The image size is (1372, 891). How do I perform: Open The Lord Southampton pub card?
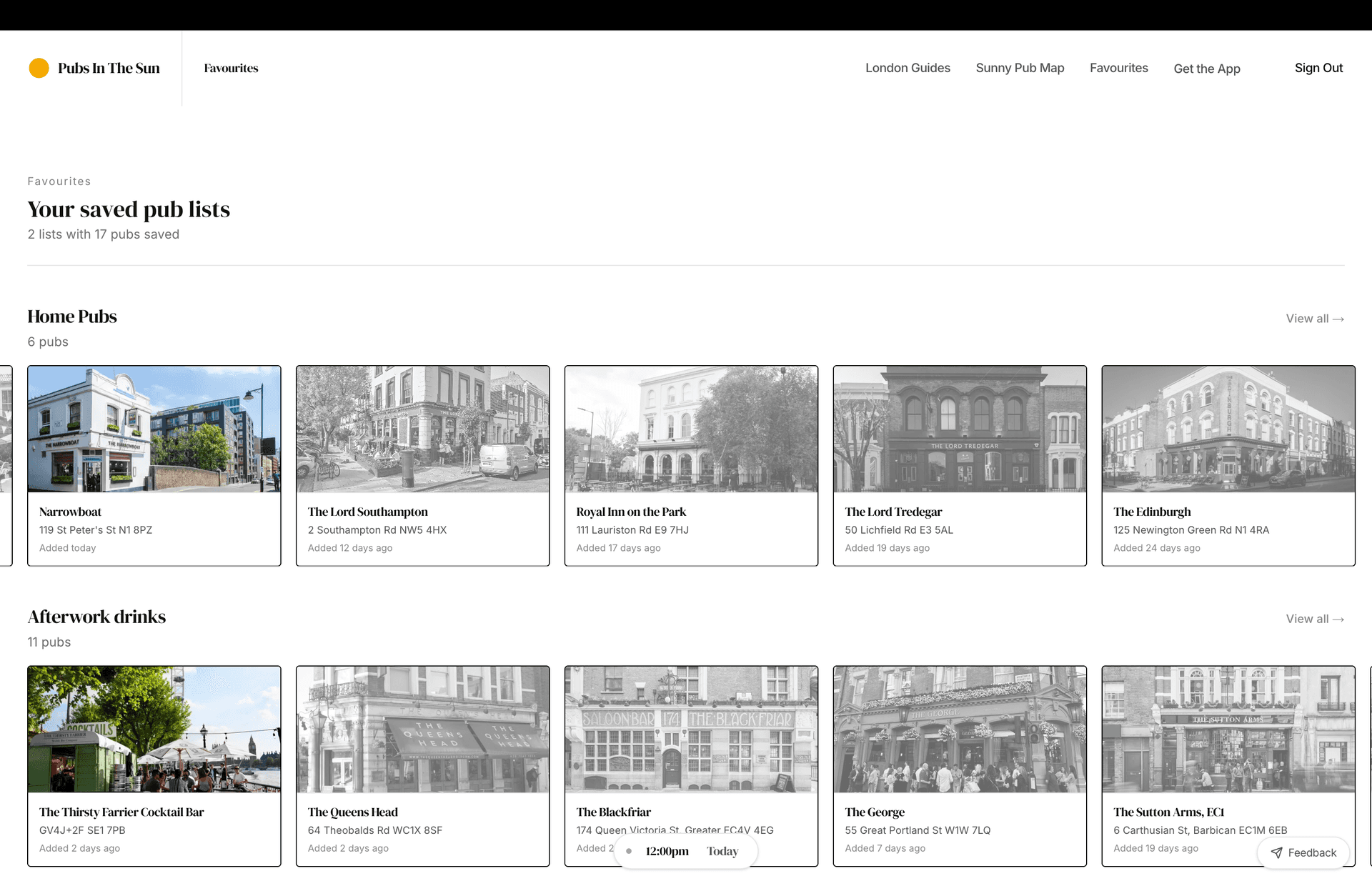coord(422,465)
